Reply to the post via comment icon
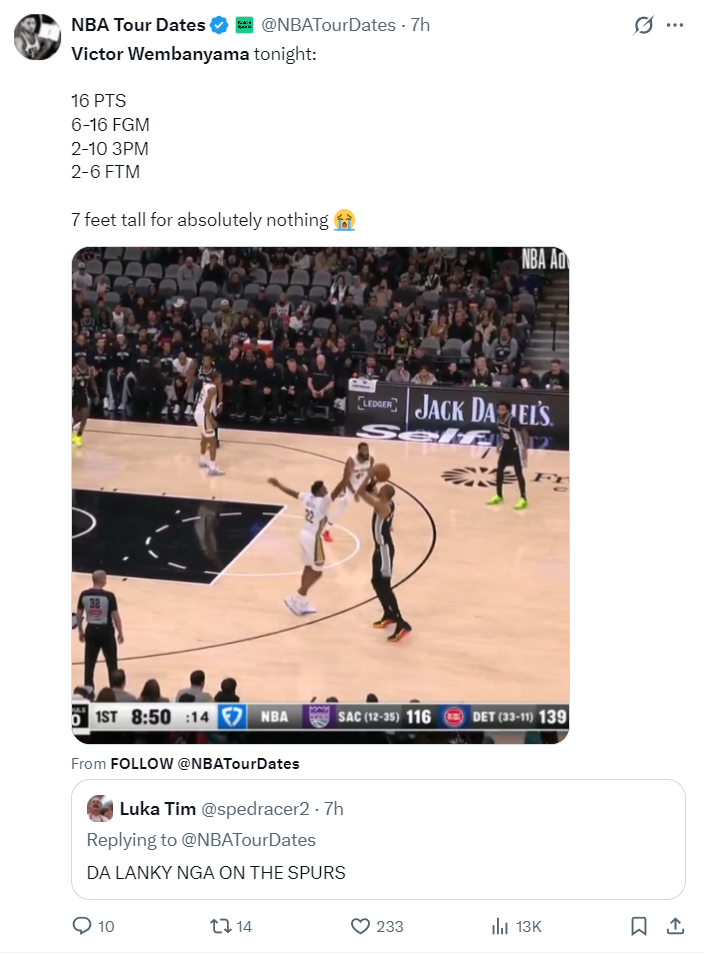The height and width of the screenshot is (954, 704). 82,926
